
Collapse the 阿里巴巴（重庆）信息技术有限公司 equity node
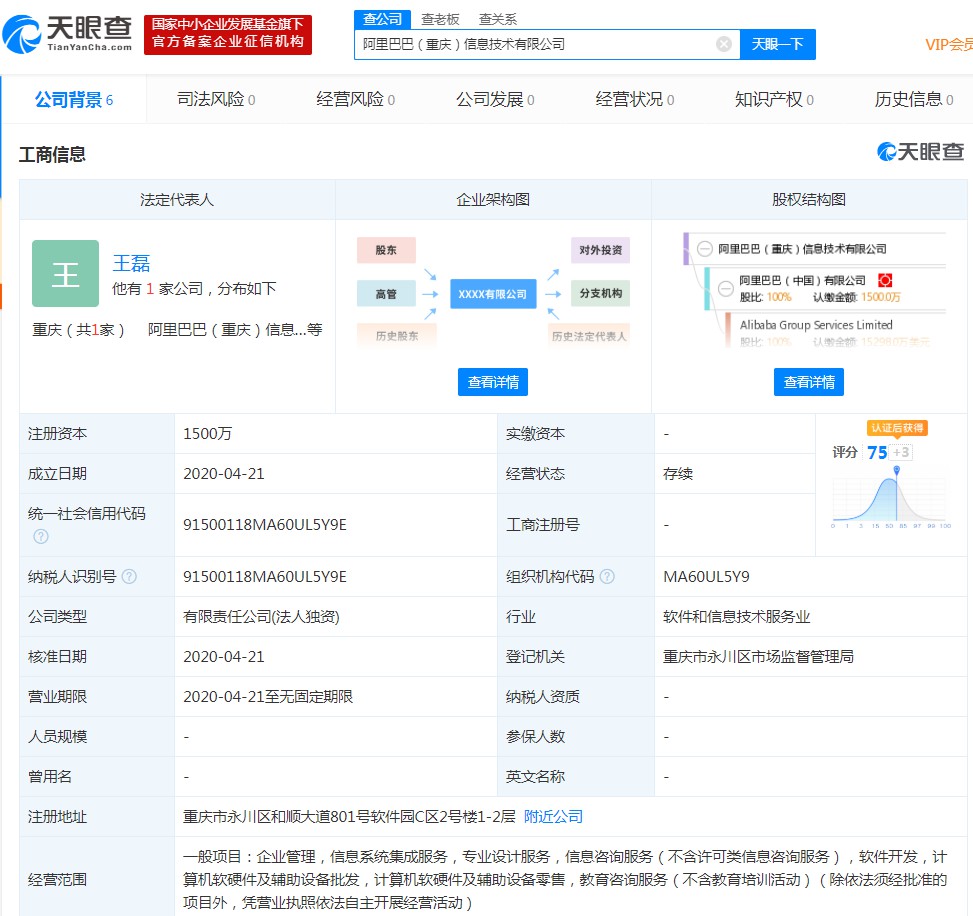click(705, 249)
